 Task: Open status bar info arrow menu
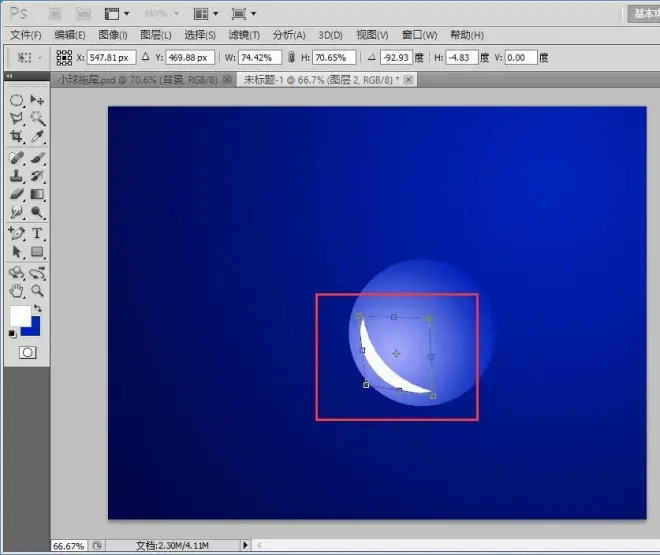point(245,545)
